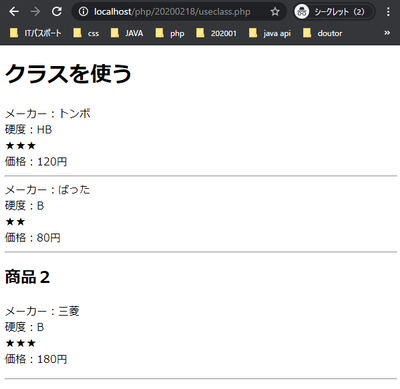The image size is (400, 389).
Task: Open the doutor bookmark folder
Action: tap(323, 33)
